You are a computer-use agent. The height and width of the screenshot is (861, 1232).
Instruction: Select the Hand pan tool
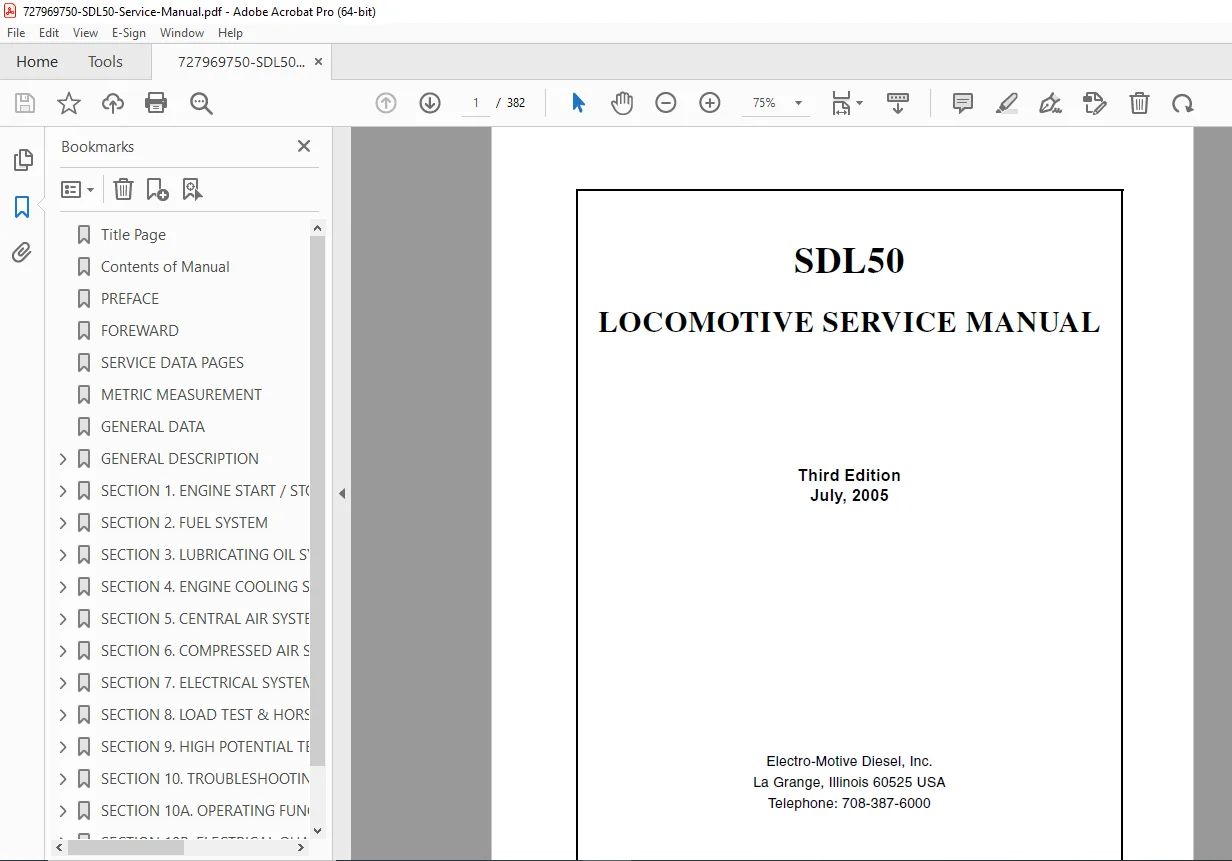pyautogui.click(x=622, y=103)
